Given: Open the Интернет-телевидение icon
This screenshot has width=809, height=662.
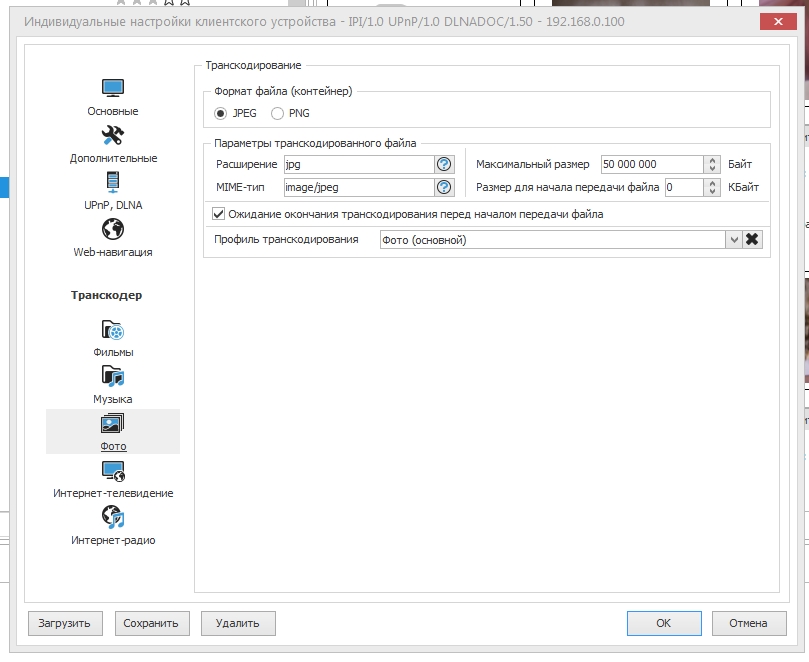Looking at the screenshot, I should [x=113, y=471].
